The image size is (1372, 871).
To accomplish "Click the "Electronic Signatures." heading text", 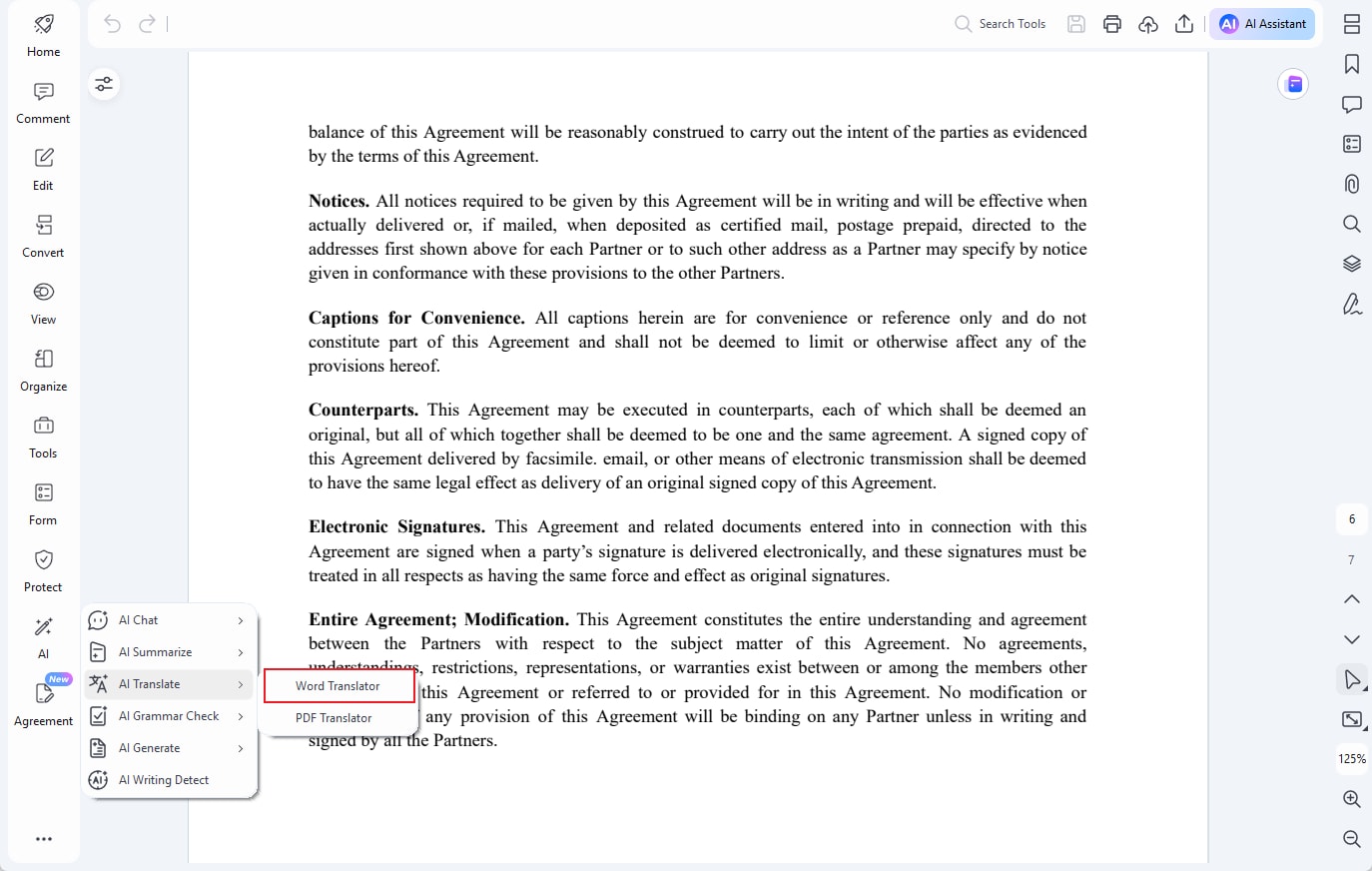I will click(x=396, y=526).
